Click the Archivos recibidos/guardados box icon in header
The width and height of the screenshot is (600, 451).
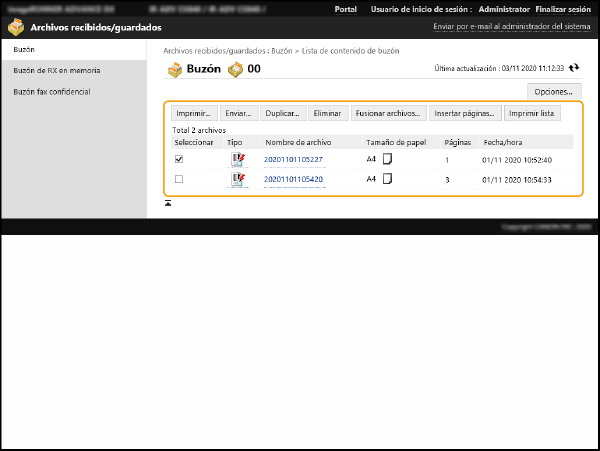(16, 27)
